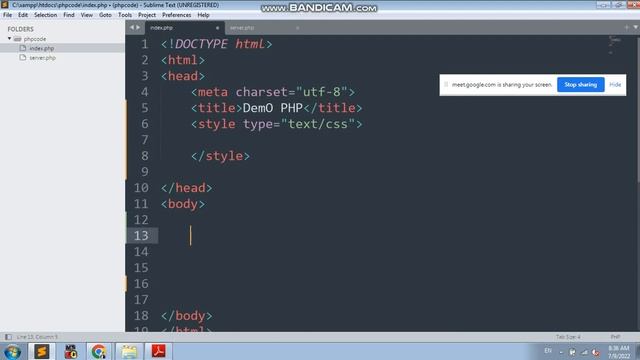Place cursor on the DOCTYPE html line

pos(216,44)
